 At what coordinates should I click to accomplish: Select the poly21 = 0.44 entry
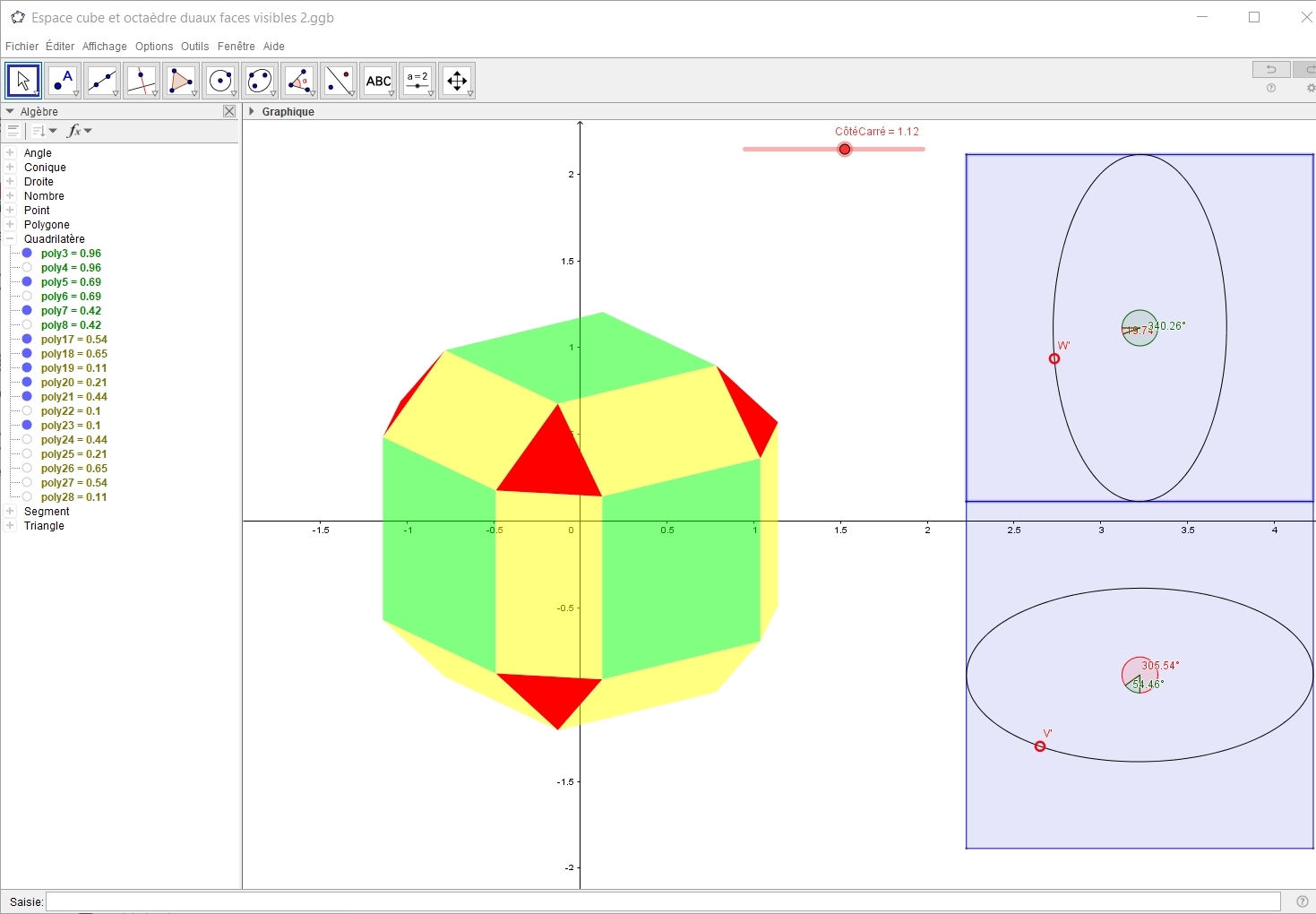pyautogui.click(x=74, y=397)
